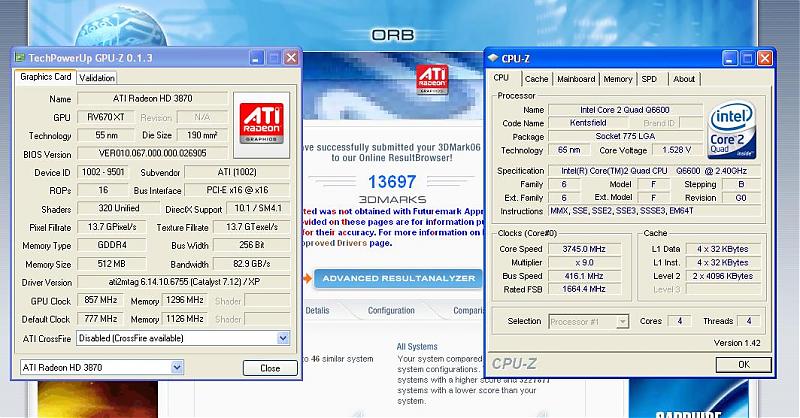The width and height of the screenshot is (800, 418).
Task: Click the processor name Intel Core 2 Quad Q6600
Action: [624, 110]
